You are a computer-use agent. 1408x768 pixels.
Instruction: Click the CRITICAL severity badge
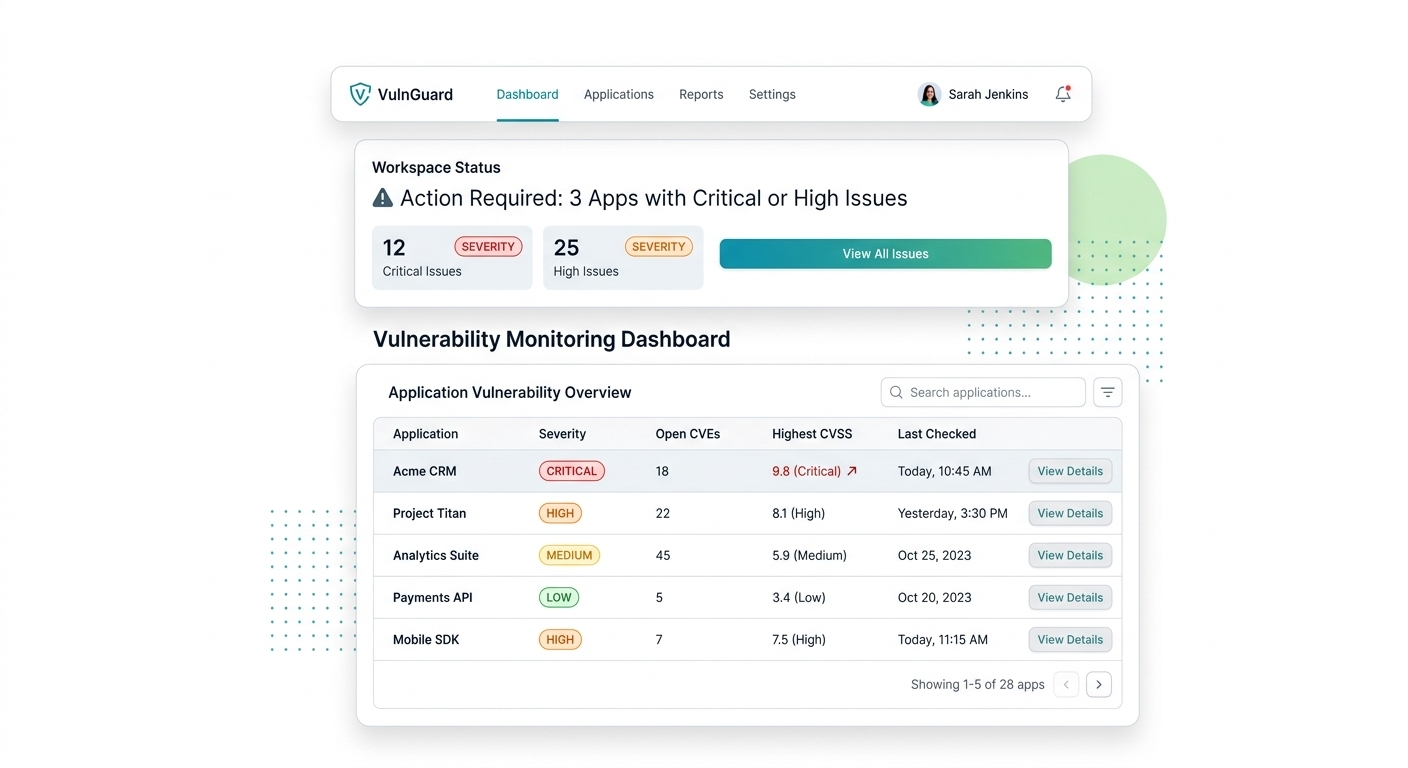click(572, 471)
